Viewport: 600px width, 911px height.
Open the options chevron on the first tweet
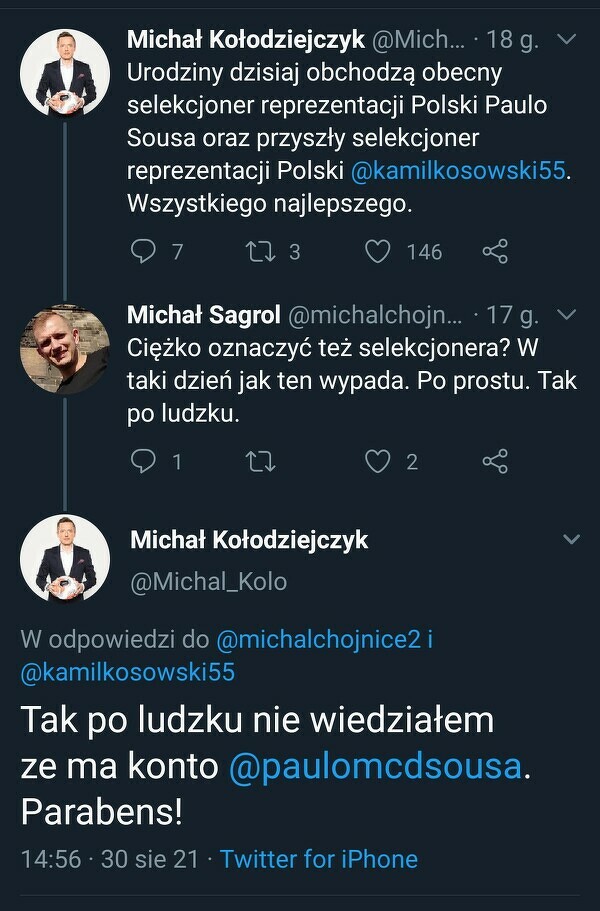[566, 40]
